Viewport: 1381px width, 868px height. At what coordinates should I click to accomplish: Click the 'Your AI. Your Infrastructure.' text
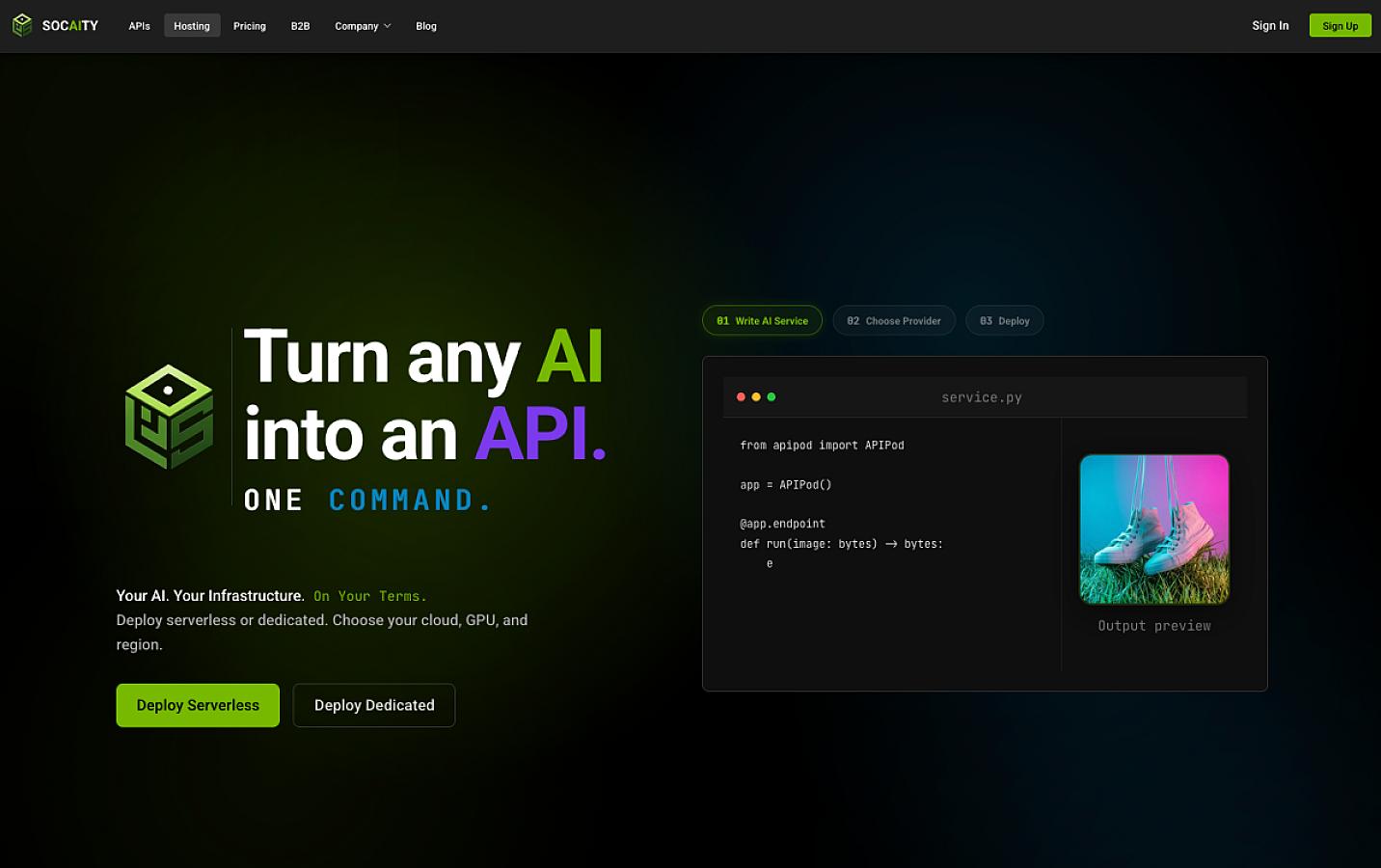coord(210,596)
